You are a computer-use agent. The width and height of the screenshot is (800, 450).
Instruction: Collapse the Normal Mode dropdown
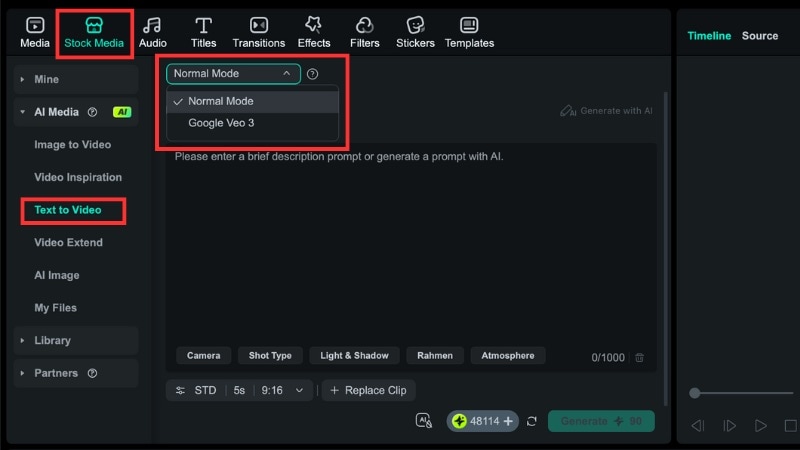[x=233, y=73]
